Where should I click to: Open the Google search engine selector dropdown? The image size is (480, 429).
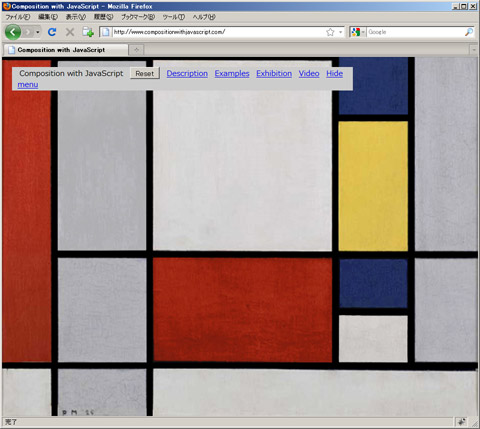point(358,32)
